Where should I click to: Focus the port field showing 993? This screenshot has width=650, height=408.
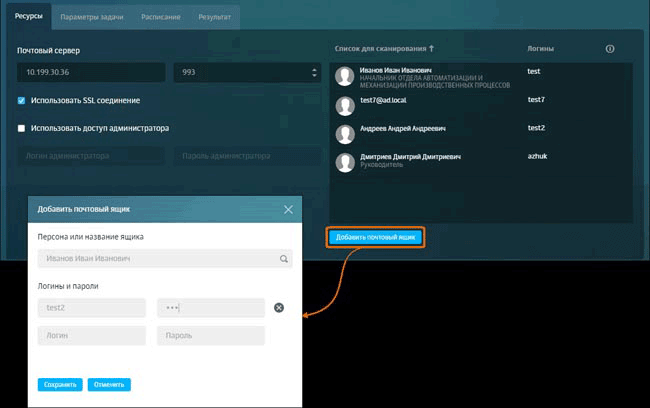(x=247, y=72)
